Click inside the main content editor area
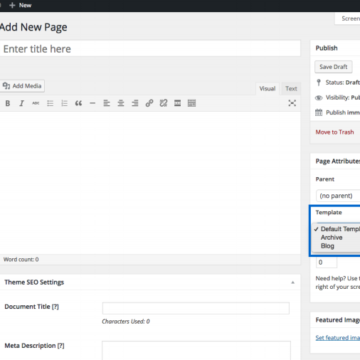 click(150, 183)
